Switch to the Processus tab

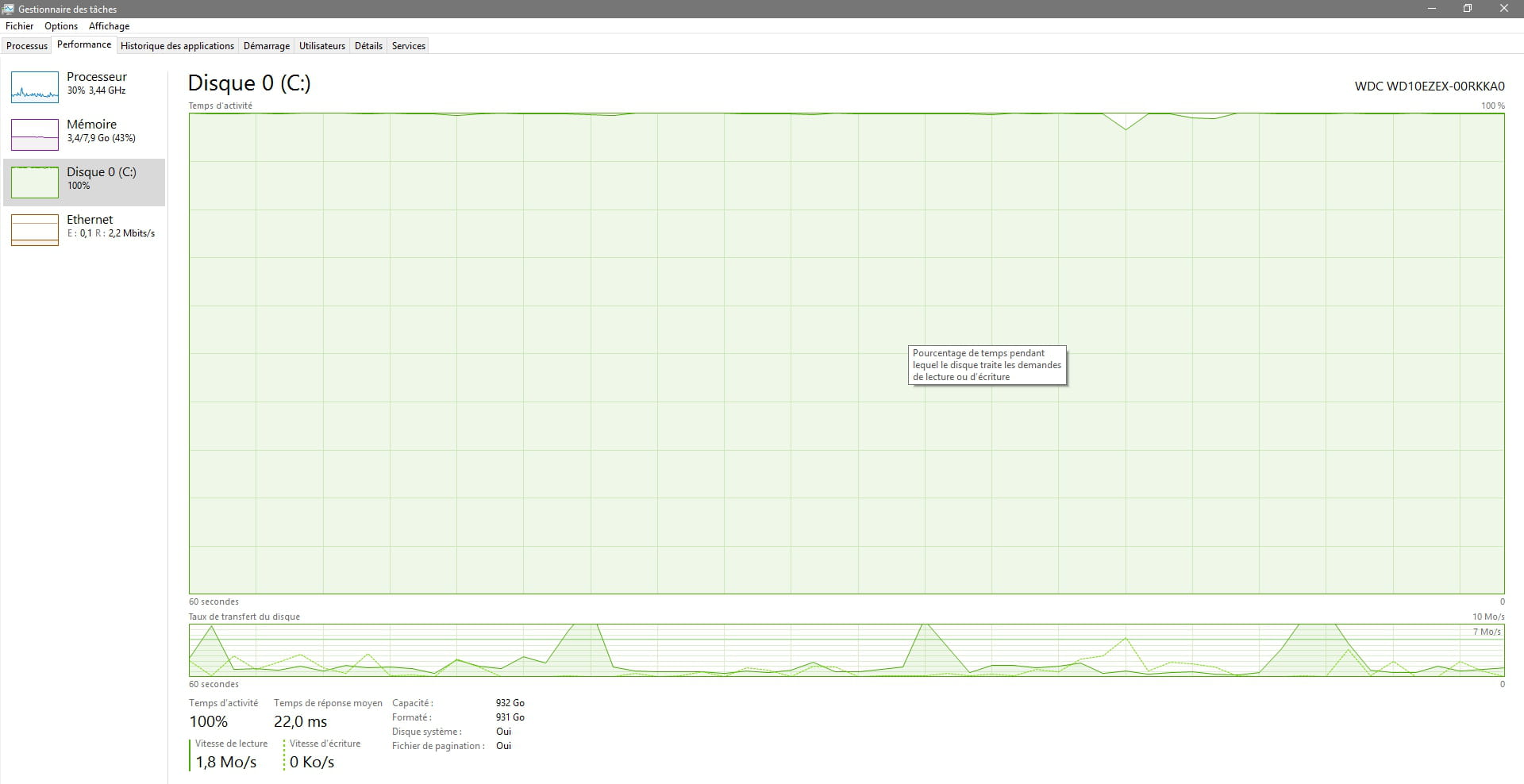pos(27,46)
